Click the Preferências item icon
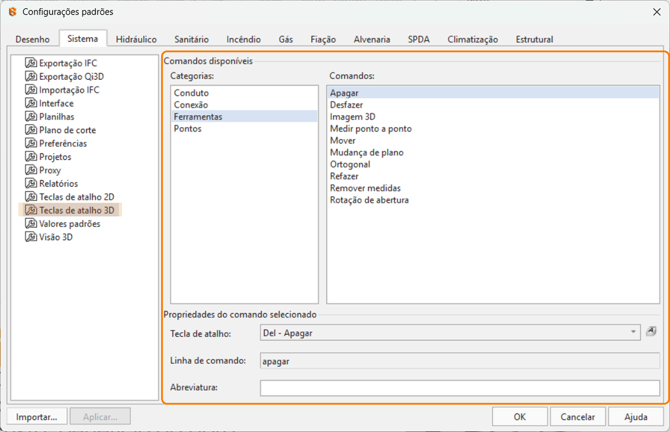The height and width of the screenshot is (432, 670). click(31, 143)
